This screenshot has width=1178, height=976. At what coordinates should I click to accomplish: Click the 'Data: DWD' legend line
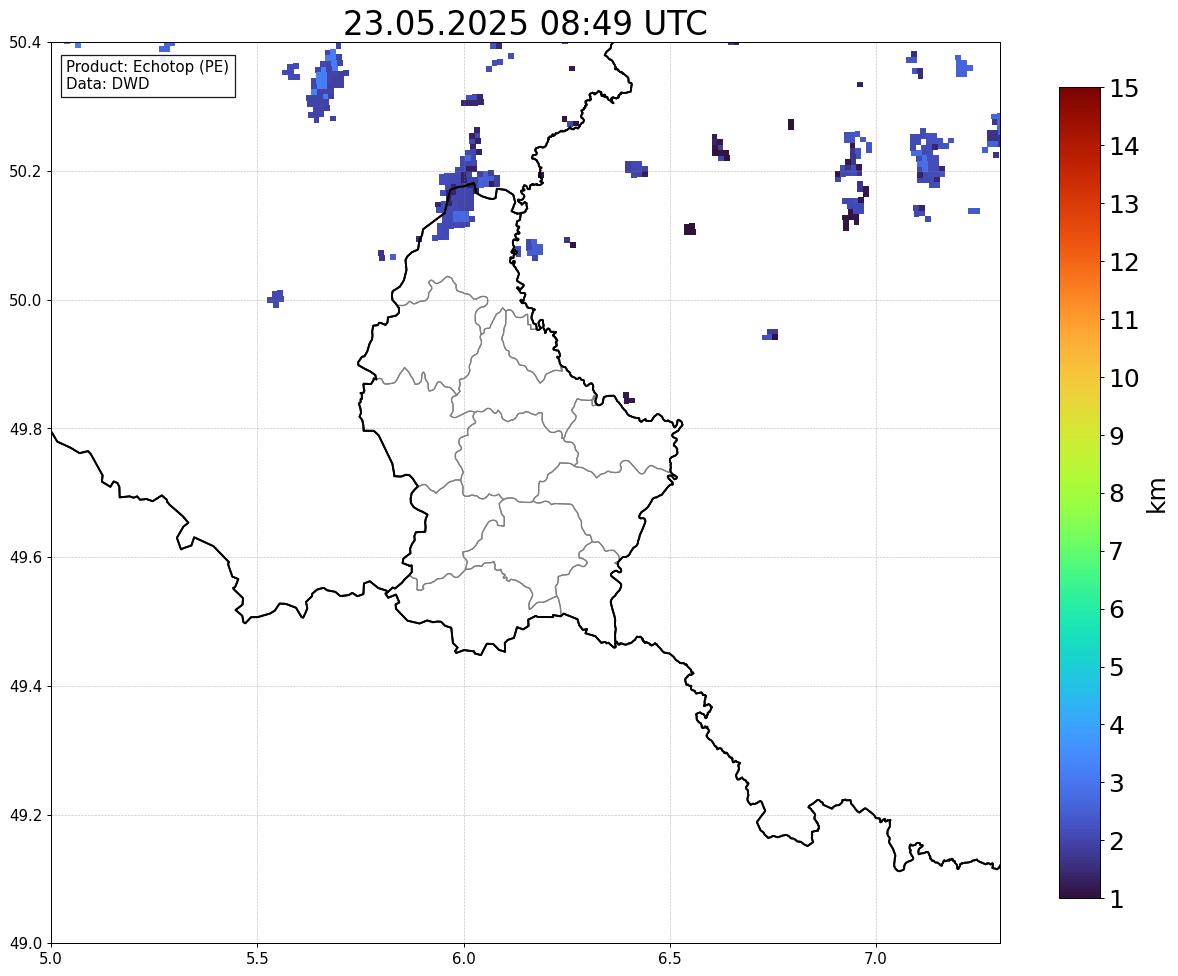tap(107, 83)
